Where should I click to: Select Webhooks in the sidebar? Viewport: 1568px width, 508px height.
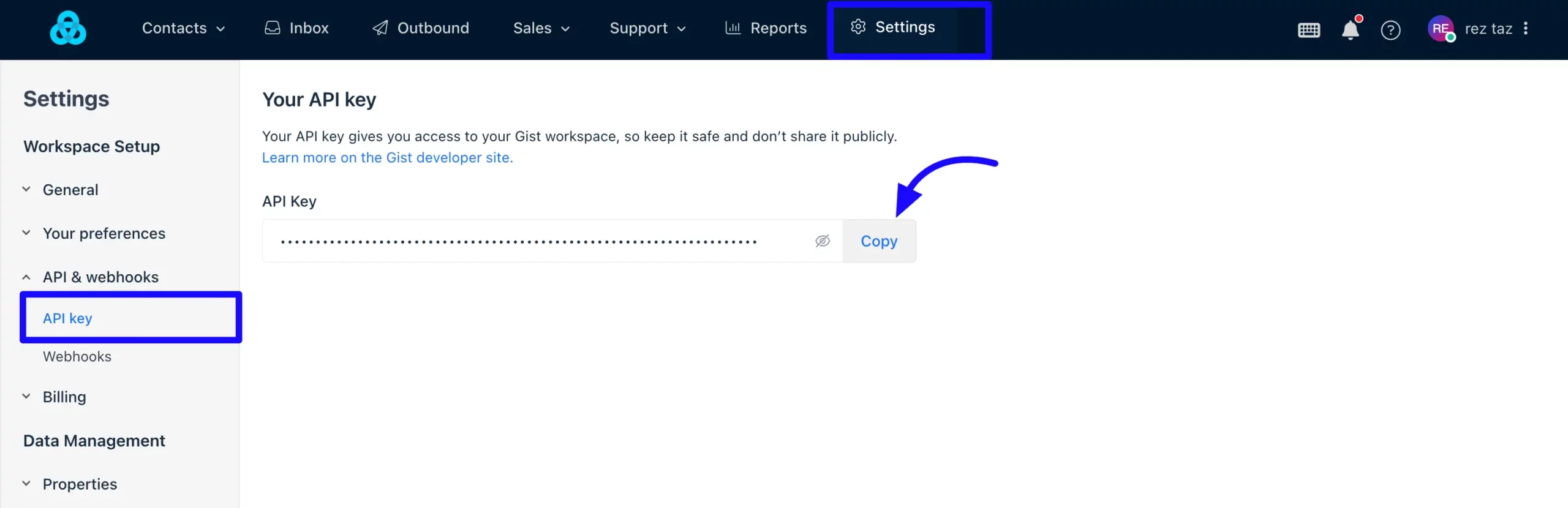pyautogui.click(x=77, y=356)
